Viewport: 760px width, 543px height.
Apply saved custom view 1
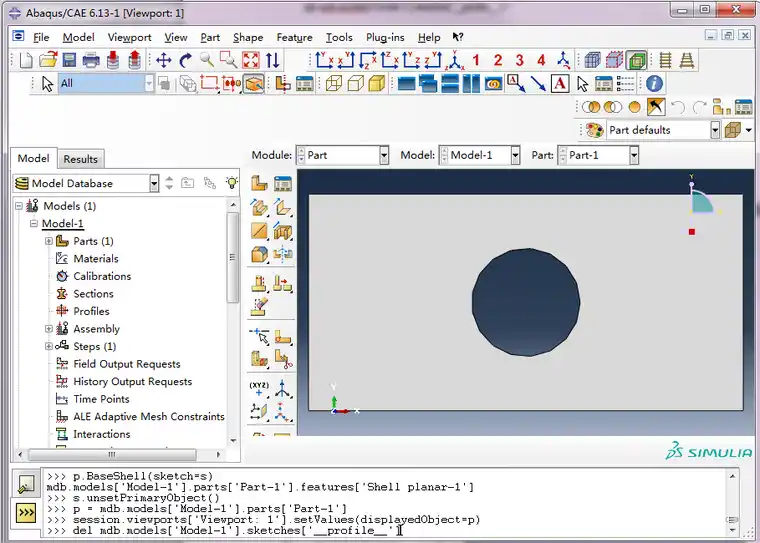[476, 61]
